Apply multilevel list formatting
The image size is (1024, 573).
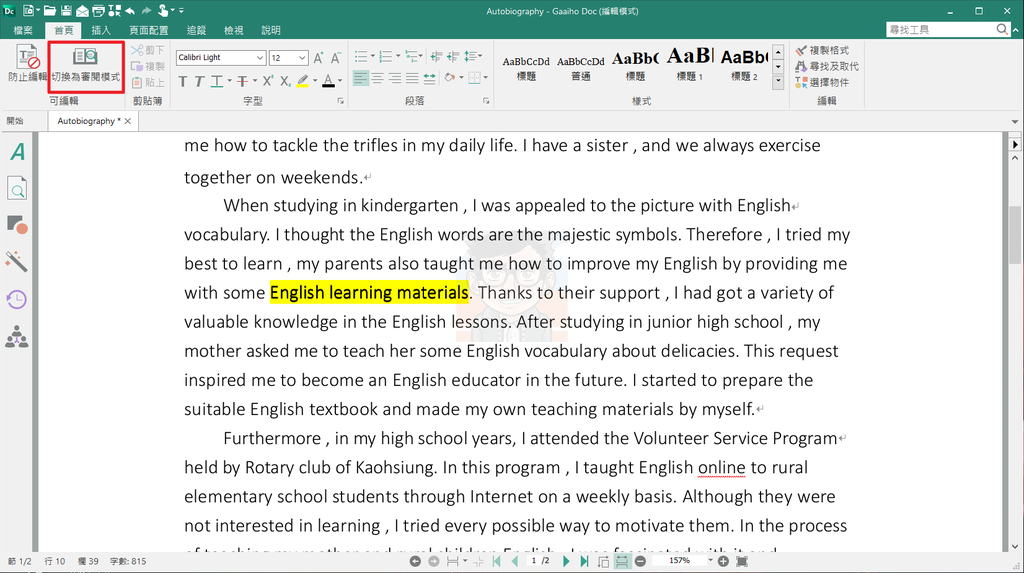411,56
